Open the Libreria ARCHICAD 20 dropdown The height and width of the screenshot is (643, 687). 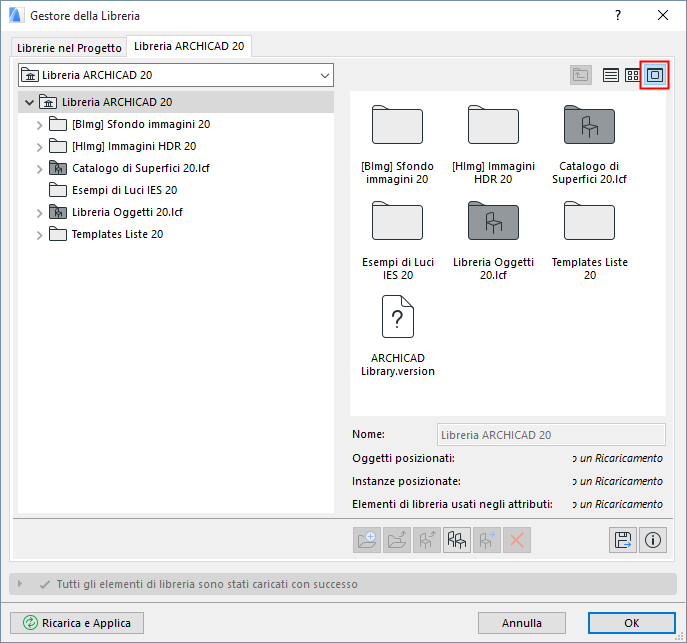(176, 75)
